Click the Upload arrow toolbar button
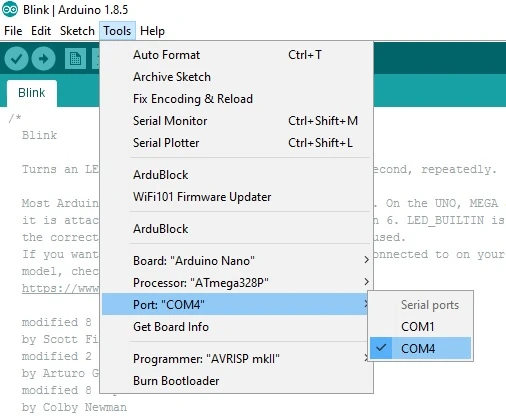This screenshot has height=420, width=506. point(43,59)
